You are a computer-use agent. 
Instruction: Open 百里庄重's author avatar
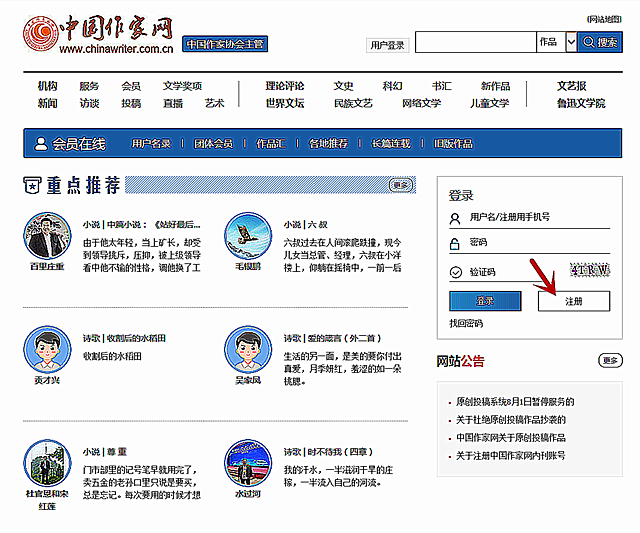[x=44, y=236]
